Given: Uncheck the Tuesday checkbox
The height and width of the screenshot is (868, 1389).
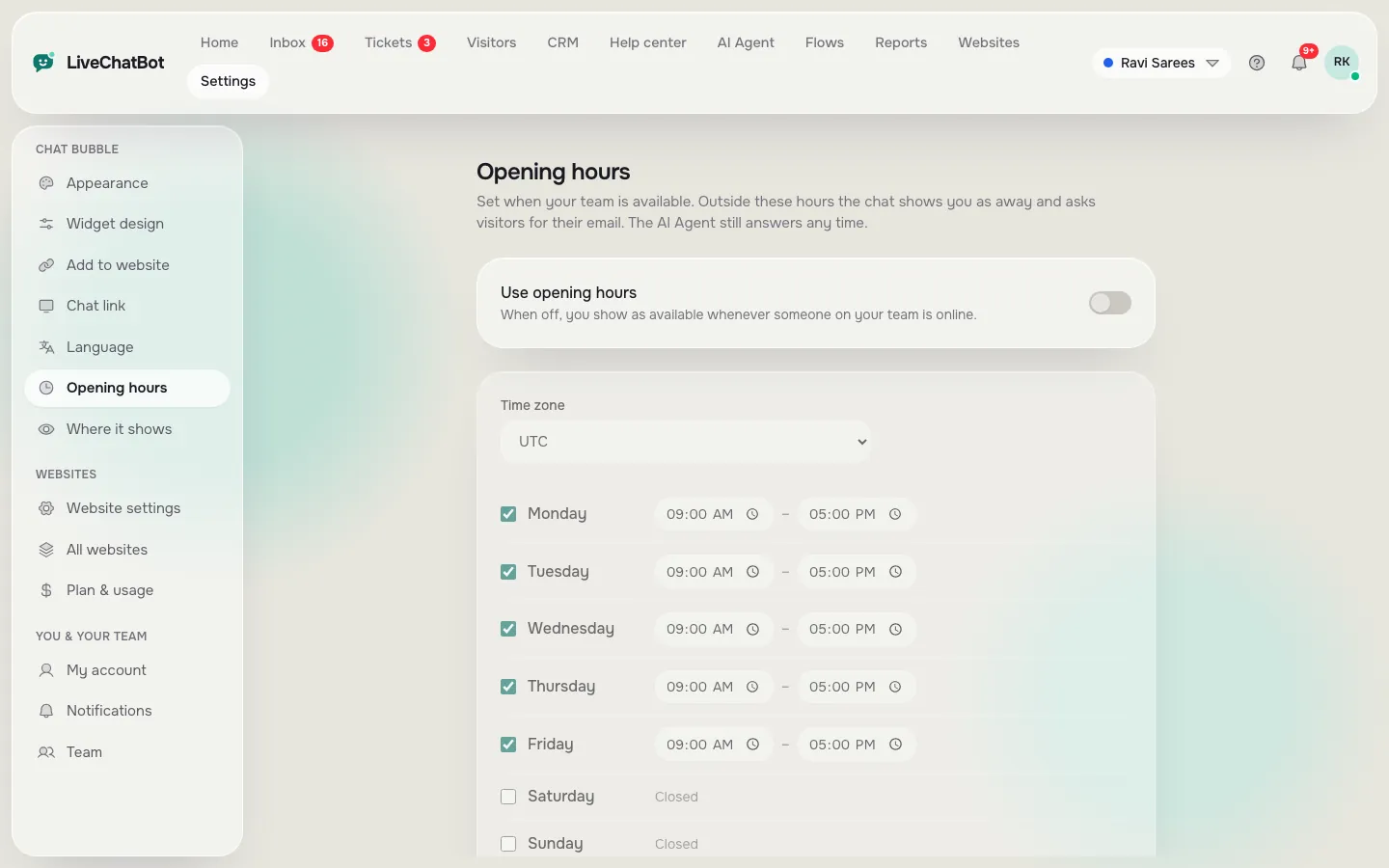Looking at the screenshot, I should [x=508, y=572].
